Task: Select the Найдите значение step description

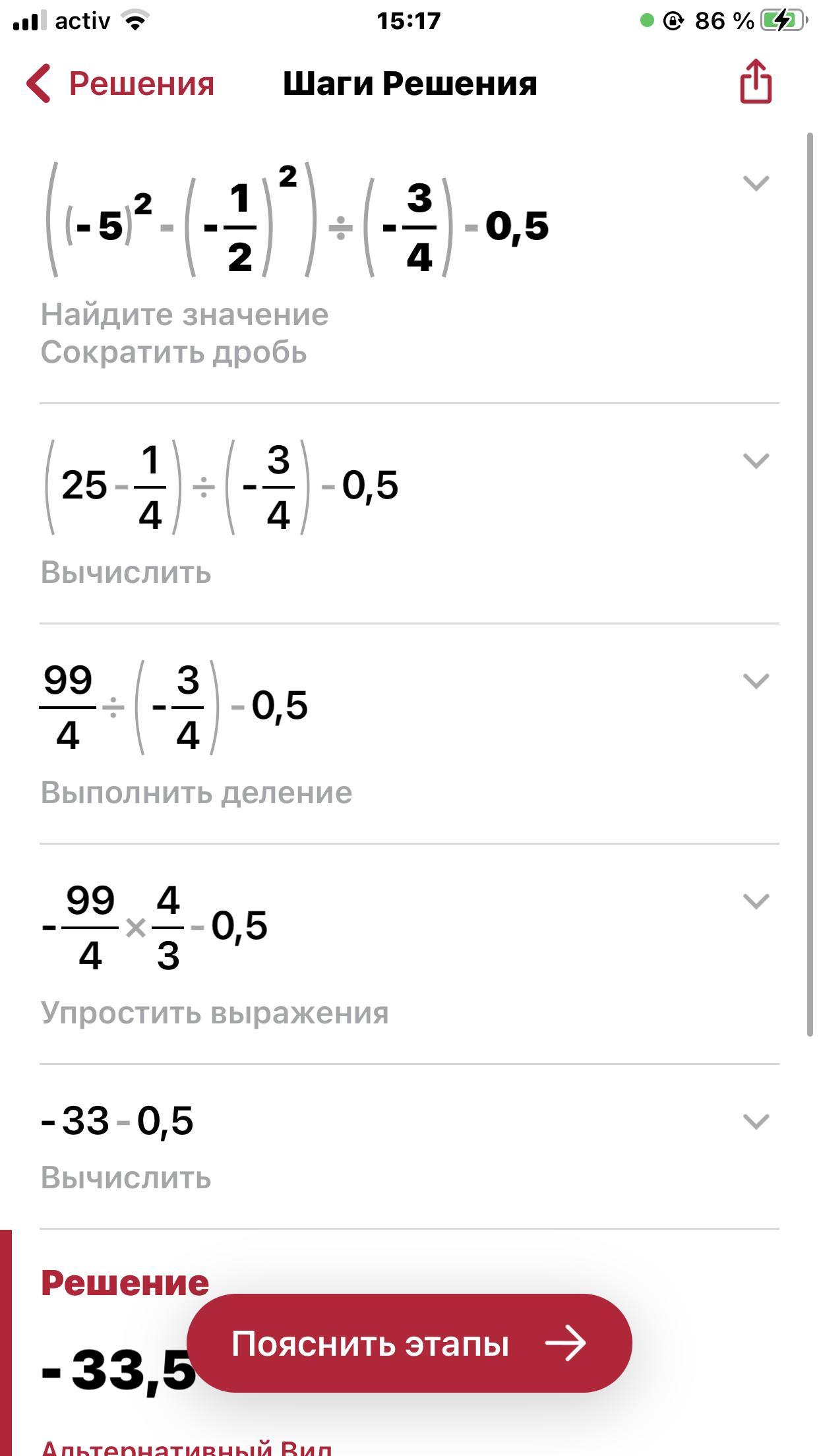Action: (185, 315)
